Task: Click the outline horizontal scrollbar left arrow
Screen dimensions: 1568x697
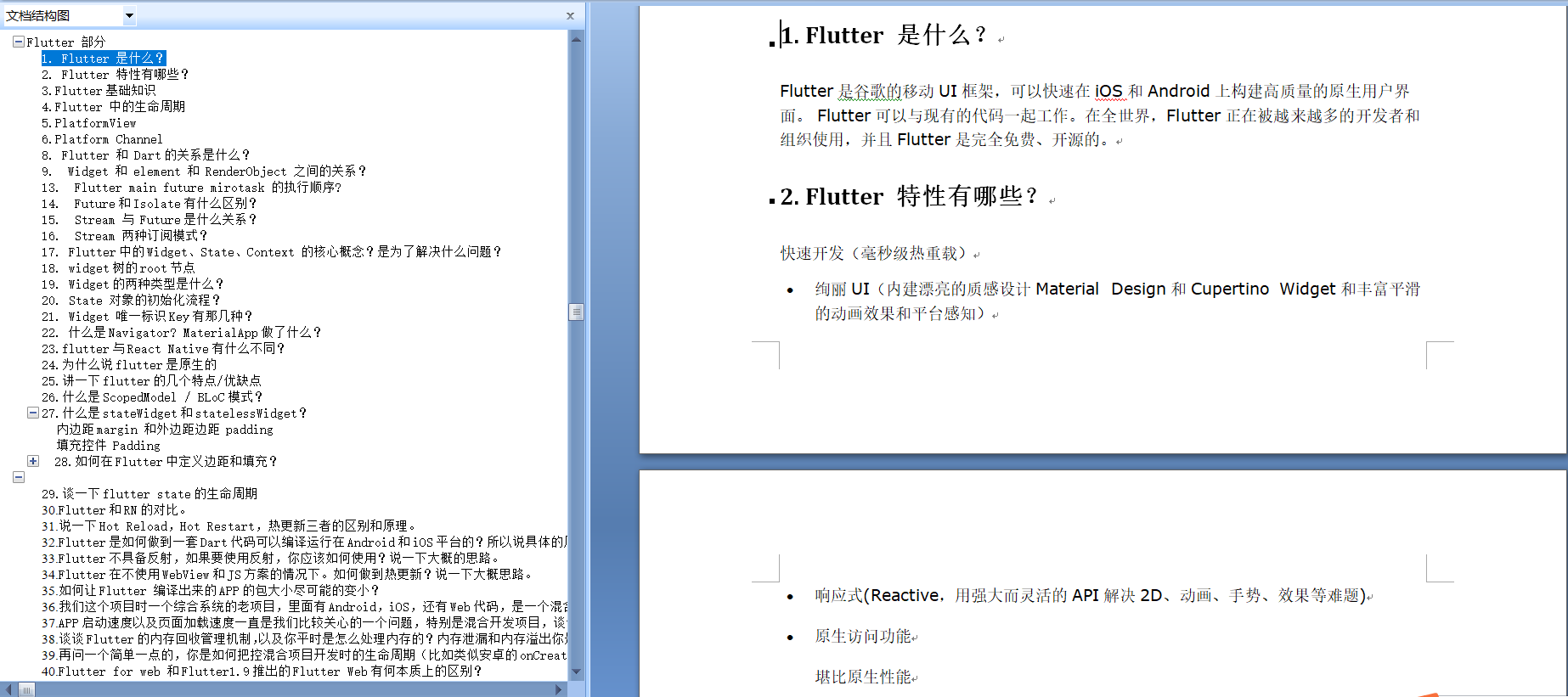Action: pos(8,689)
